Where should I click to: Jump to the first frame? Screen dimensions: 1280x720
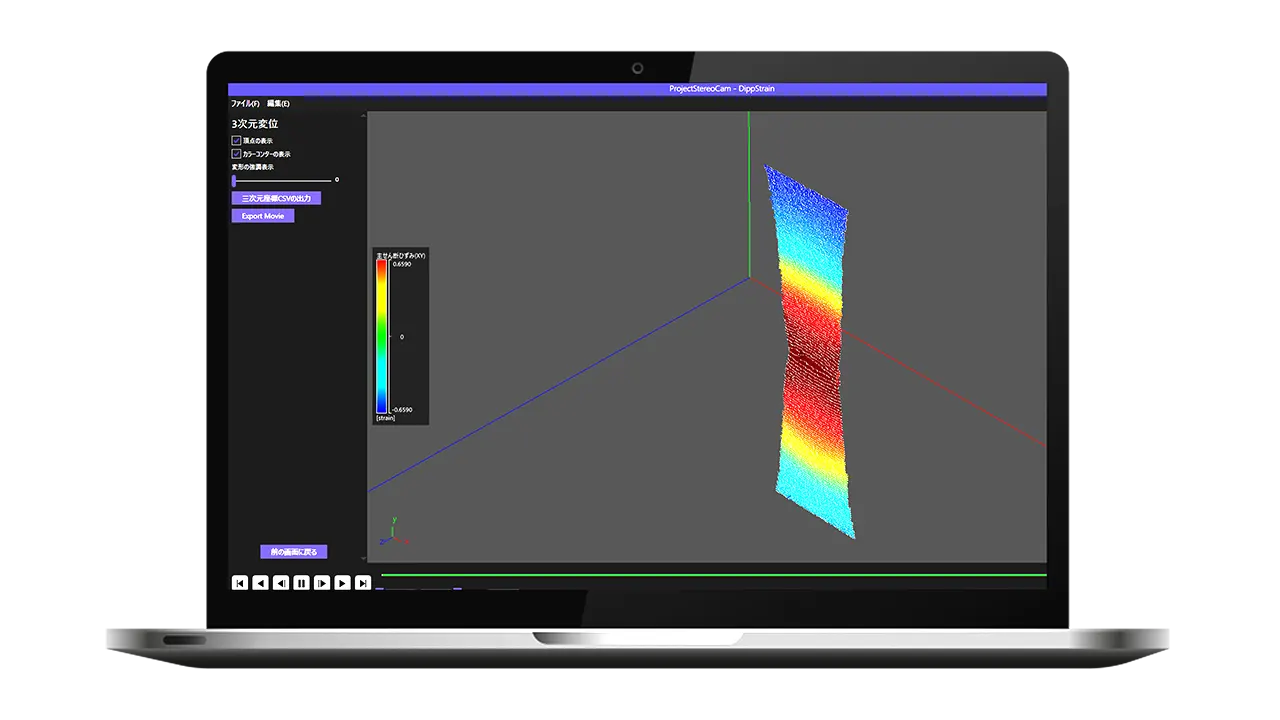click(240, 582)
